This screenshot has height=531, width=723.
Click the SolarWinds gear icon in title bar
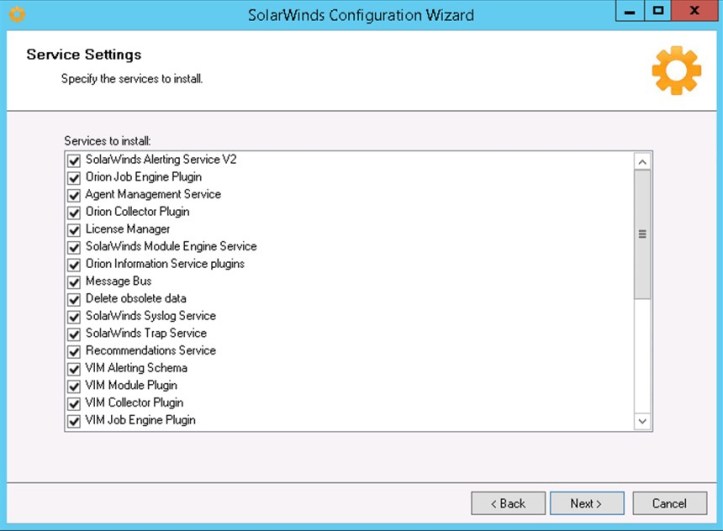click(x=16, y=15)
